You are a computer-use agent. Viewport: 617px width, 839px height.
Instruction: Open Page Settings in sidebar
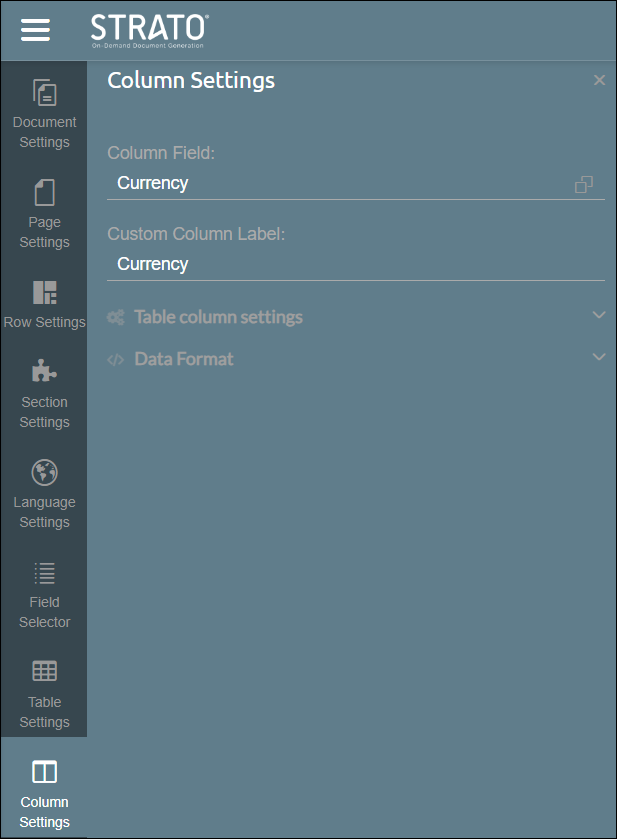coord(45,192)
